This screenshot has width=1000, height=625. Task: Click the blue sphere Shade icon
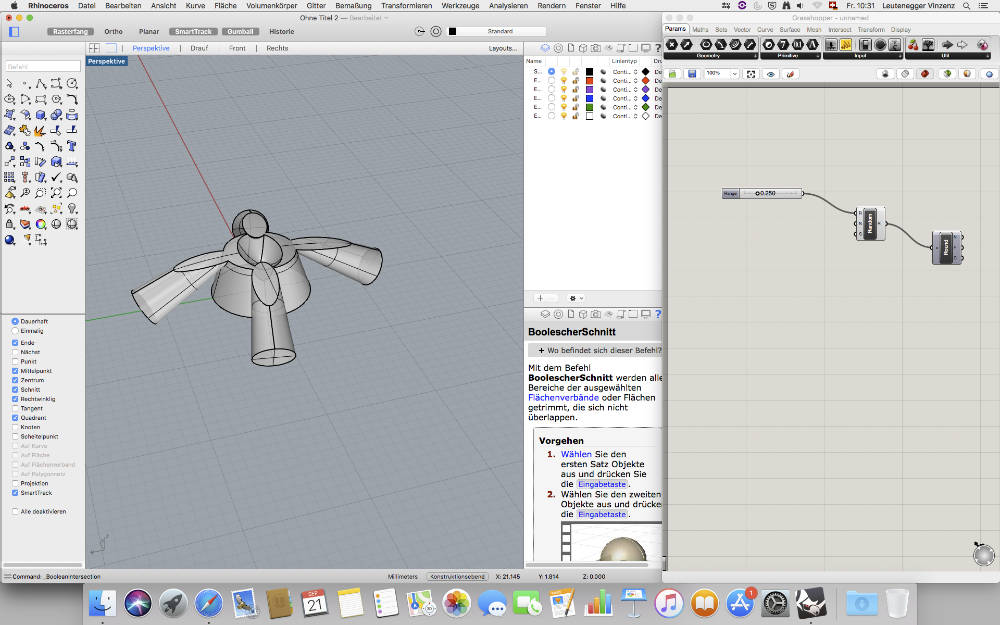tap(10, 240)
